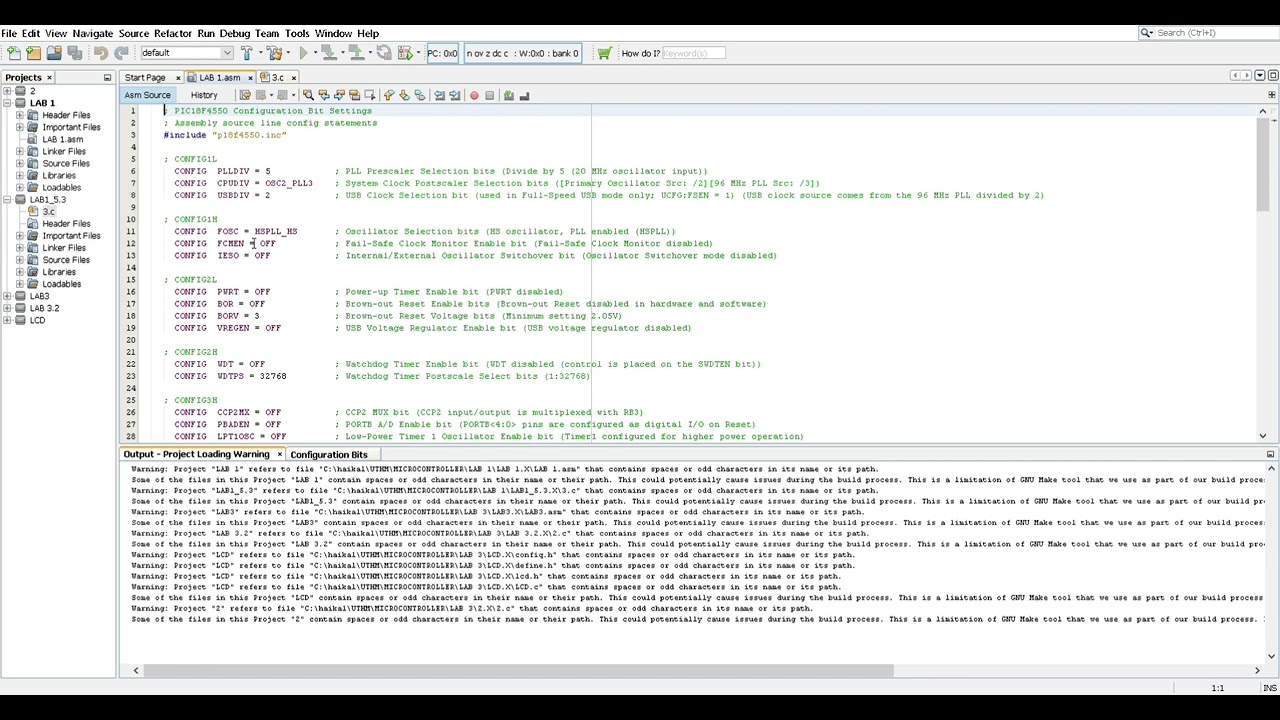Click the Find Selection magnifier icon

(308, 95)
